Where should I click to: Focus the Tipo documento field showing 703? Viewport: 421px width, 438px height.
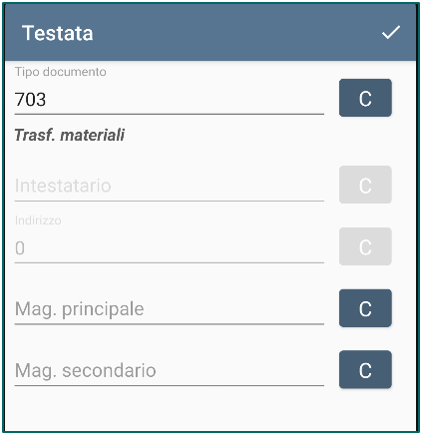pos(169,99)
